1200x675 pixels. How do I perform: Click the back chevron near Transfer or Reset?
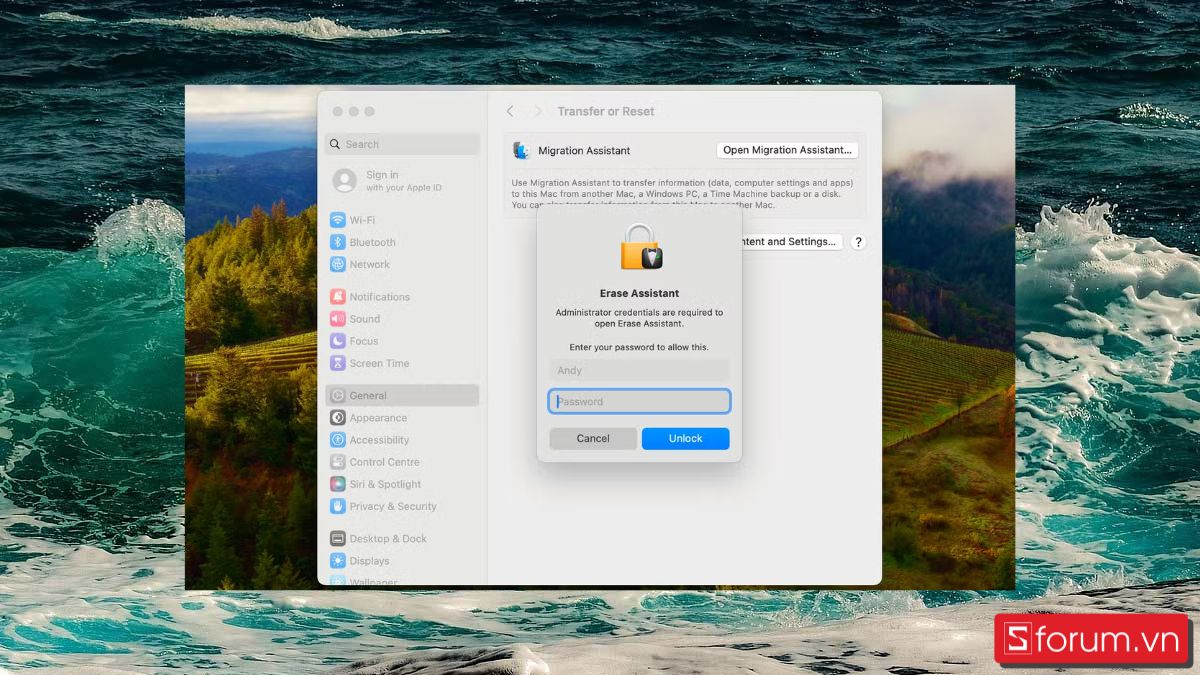pyautogui.click(x=510, y=111)
